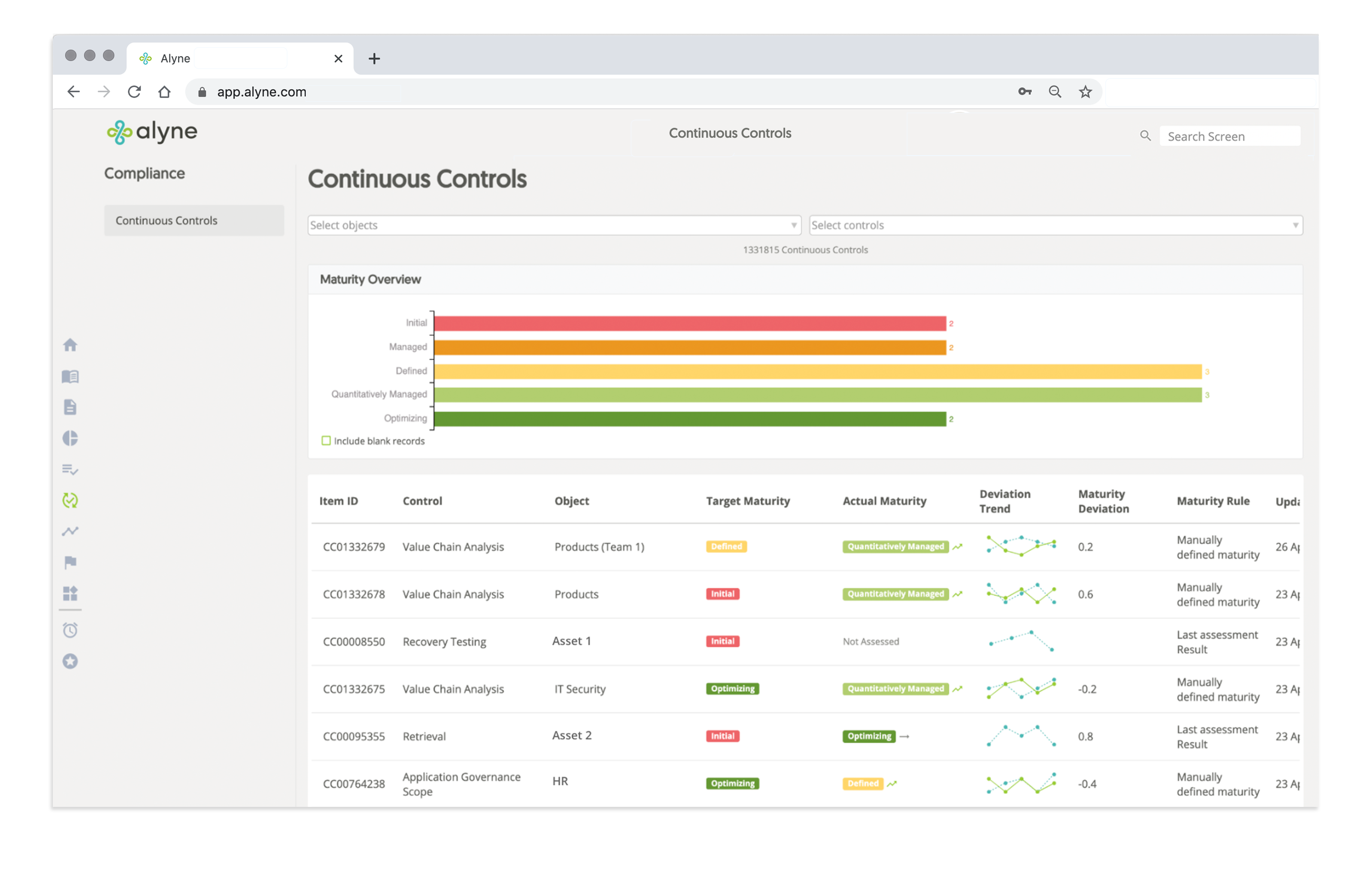Click the red Initial bar in chart
This screenshot has width=1372, height=880.
coord(689,324)
